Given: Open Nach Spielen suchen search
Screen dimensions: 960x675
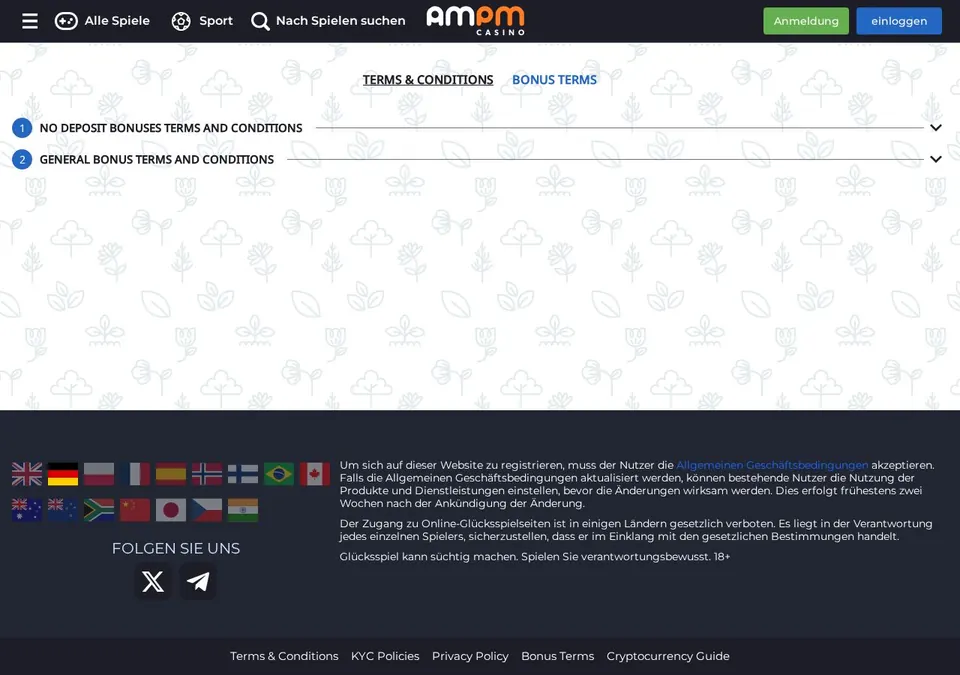Looking at the screenshot, I should click(x=328, y=21).
